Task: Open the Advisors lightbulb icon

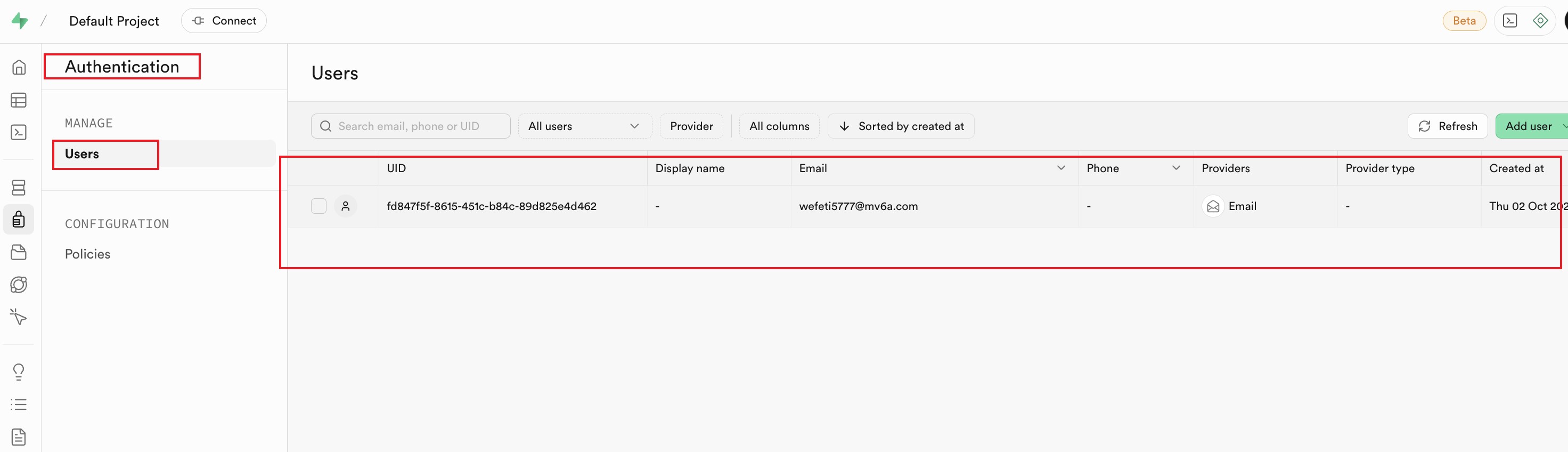Action: click(x=19, y=372)
